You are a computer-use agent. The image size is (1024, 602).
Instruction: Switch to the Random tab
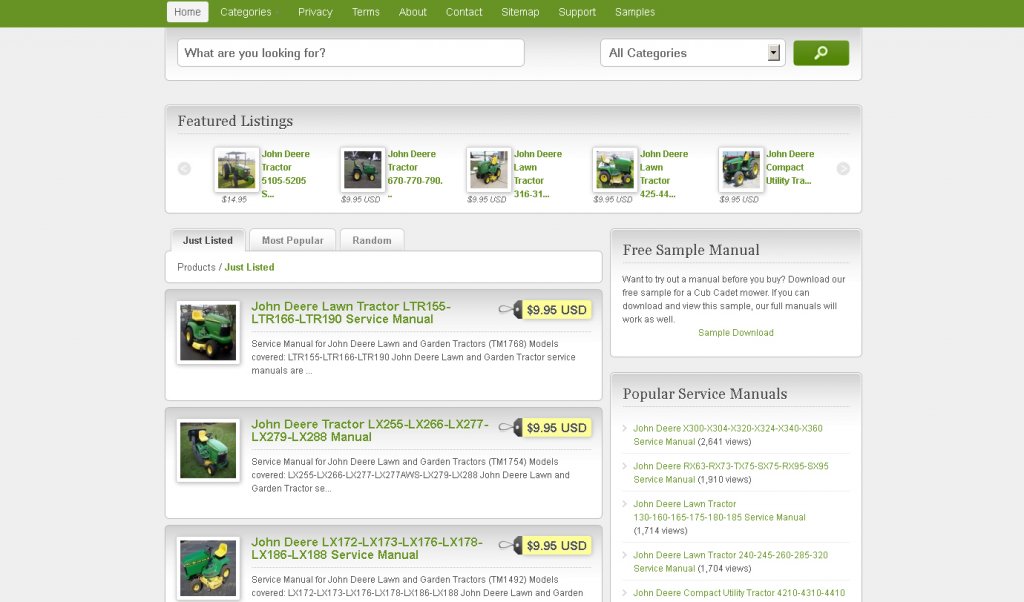[372, 240]
